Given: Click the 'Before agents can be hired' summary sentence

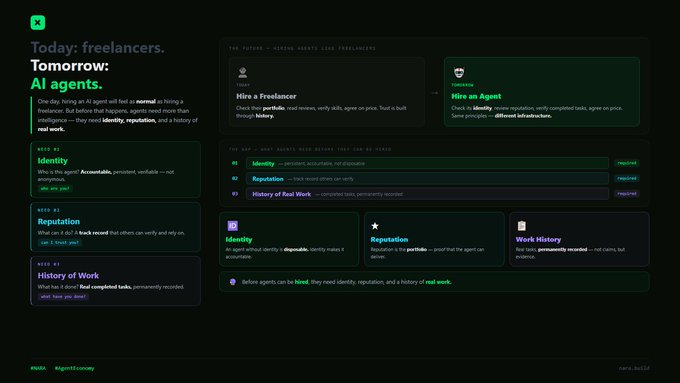Looking at the screenshot, I should pyautogui.click(x=347, y=282).
